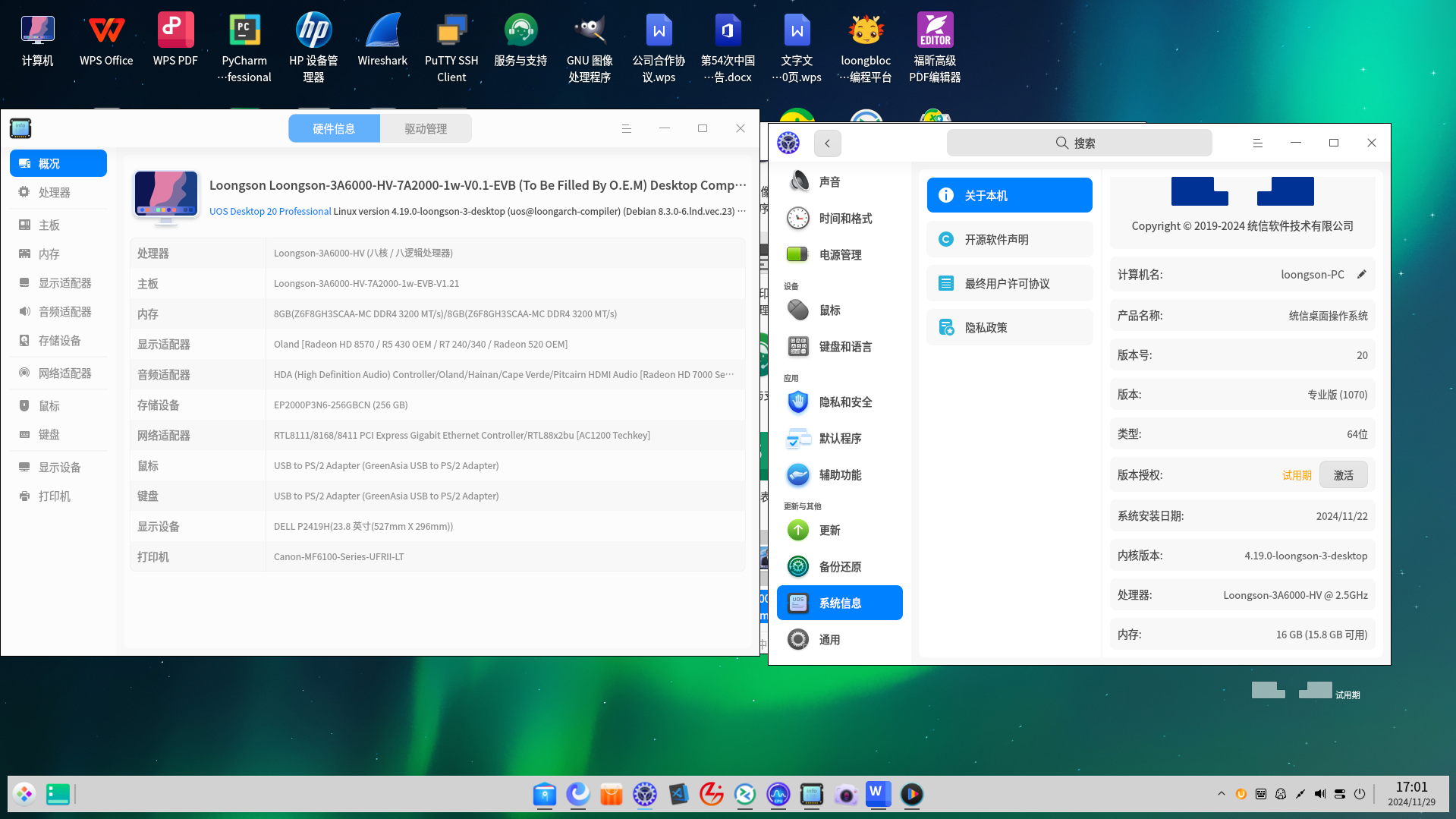Viewport: 1456px width, 819px height.
Task: Select 概况 overview in device manager
Action: [x=58, y=163]
